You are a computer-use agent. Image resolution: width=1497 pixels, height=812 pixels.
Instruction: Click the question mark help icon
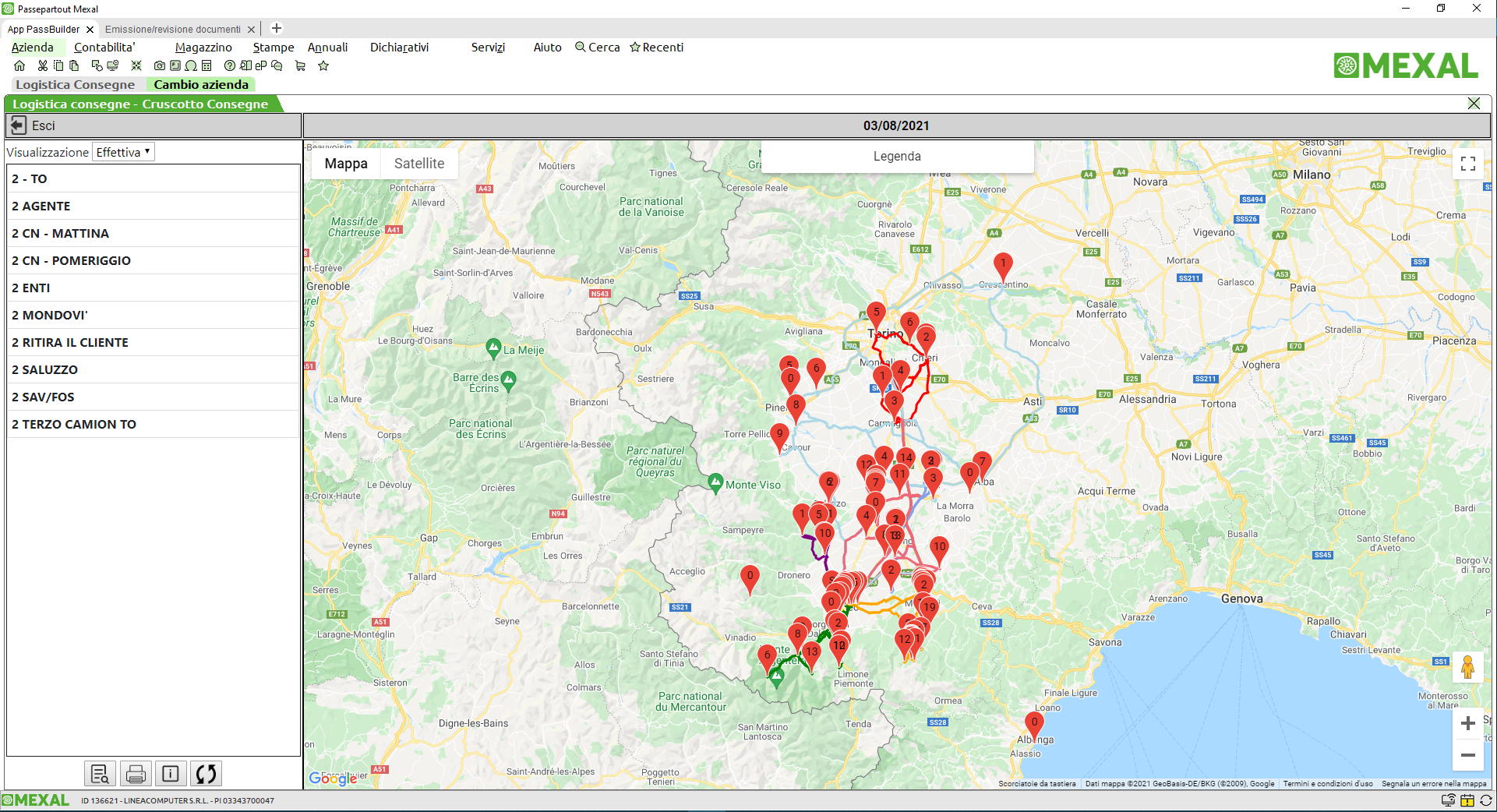click(x=230, y=66)
